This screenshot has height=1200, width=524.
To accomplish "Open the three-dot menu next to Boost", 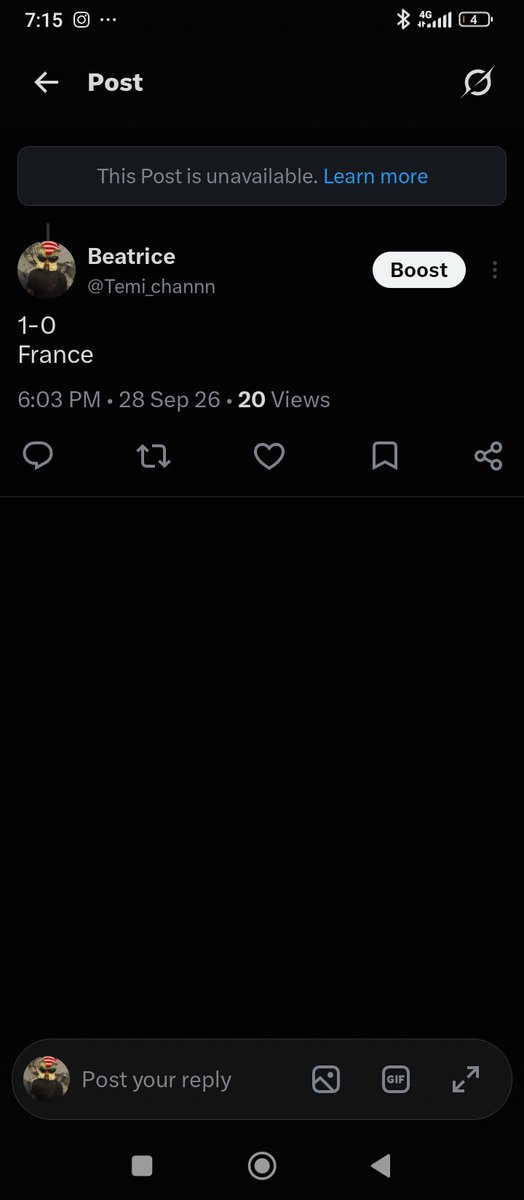I will click(494, 270).
